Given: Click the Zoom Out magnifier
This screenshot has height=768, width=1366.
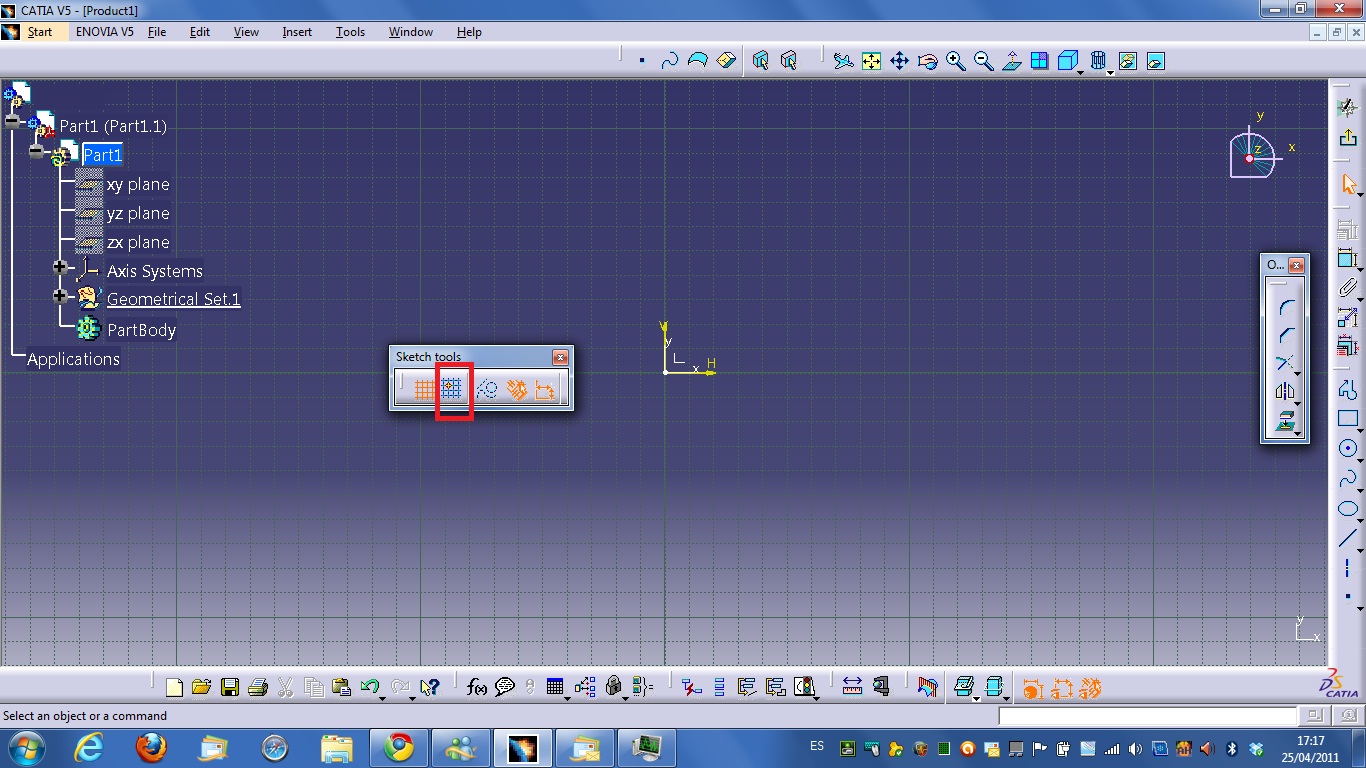Looking at the screenshot, I should tap(984, 61).
